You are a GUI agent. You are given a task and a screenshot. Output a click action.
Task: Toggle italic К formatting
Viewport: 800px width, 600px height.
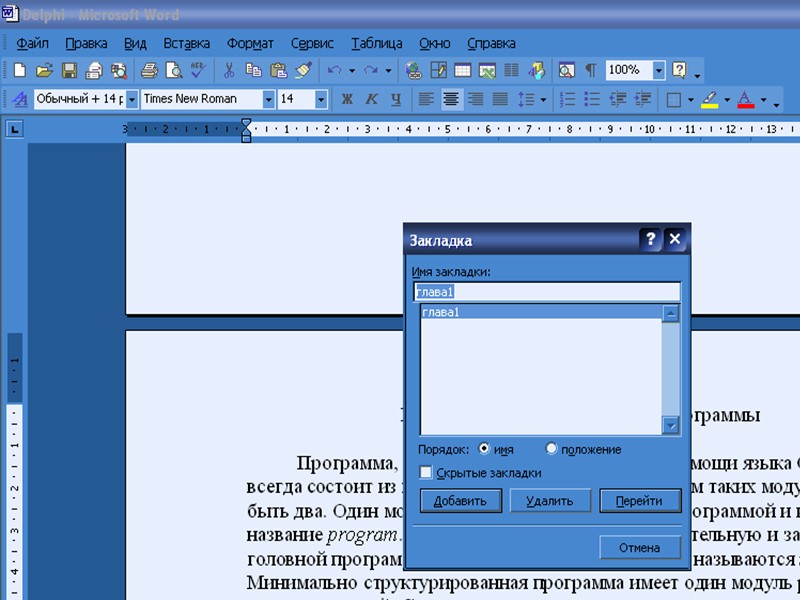coord(371,99)
